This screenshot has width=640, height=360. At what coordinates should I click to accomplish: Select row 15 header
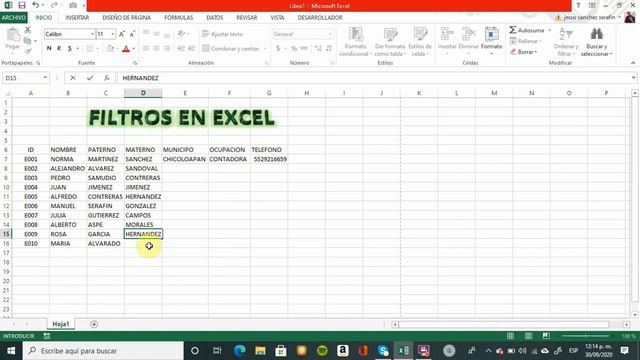click(6, 234)
